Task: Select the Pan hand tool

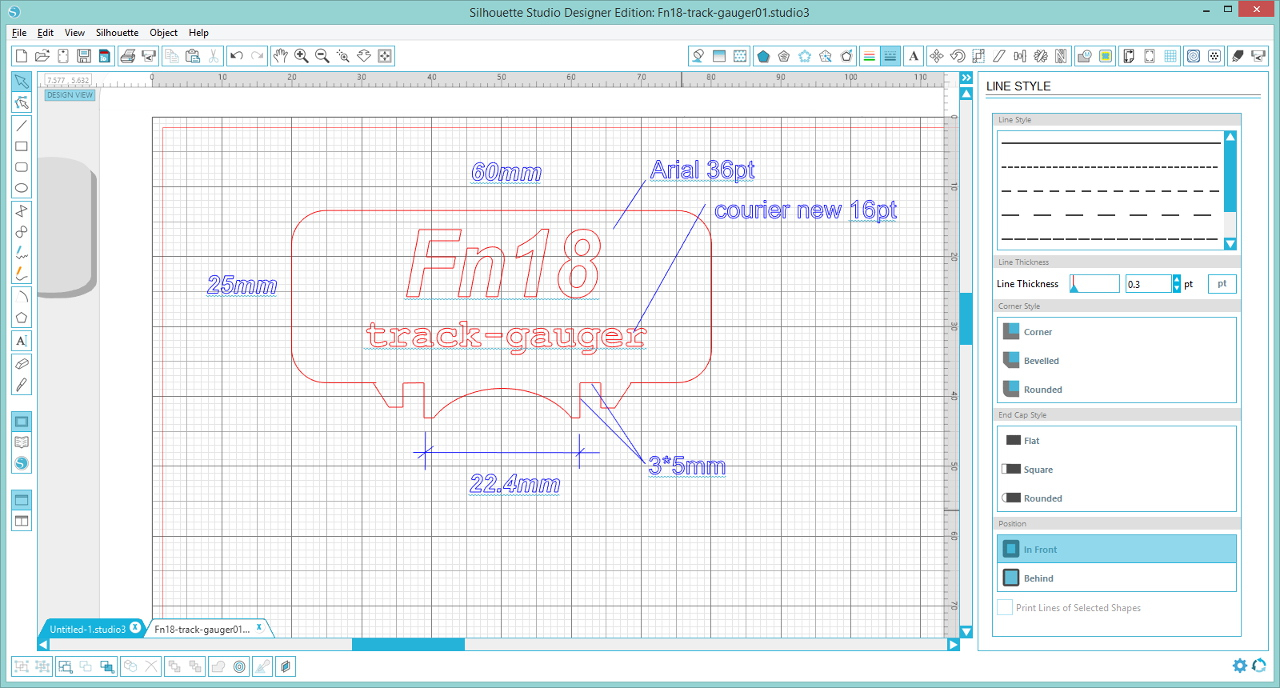Action: pos(281,56)
